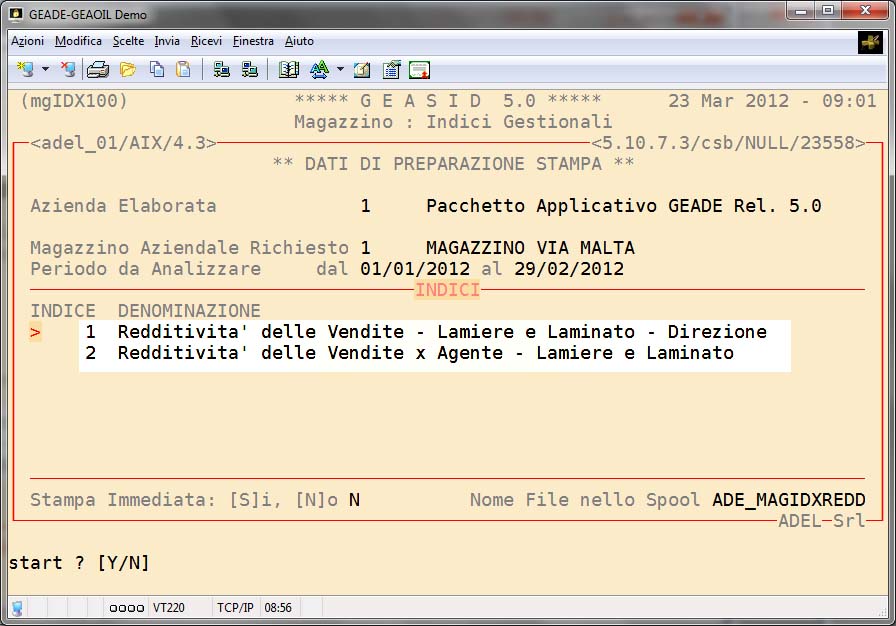Click the red certificate icon in toolbar
The height and width of the screenshot is (626, 896).
coord(419,69)
